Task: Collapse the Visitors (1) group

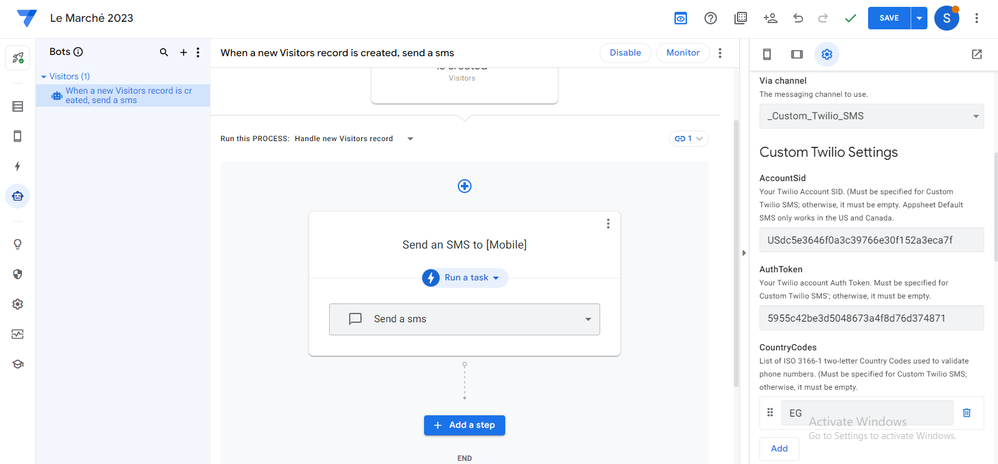Action: pos(44,76)
